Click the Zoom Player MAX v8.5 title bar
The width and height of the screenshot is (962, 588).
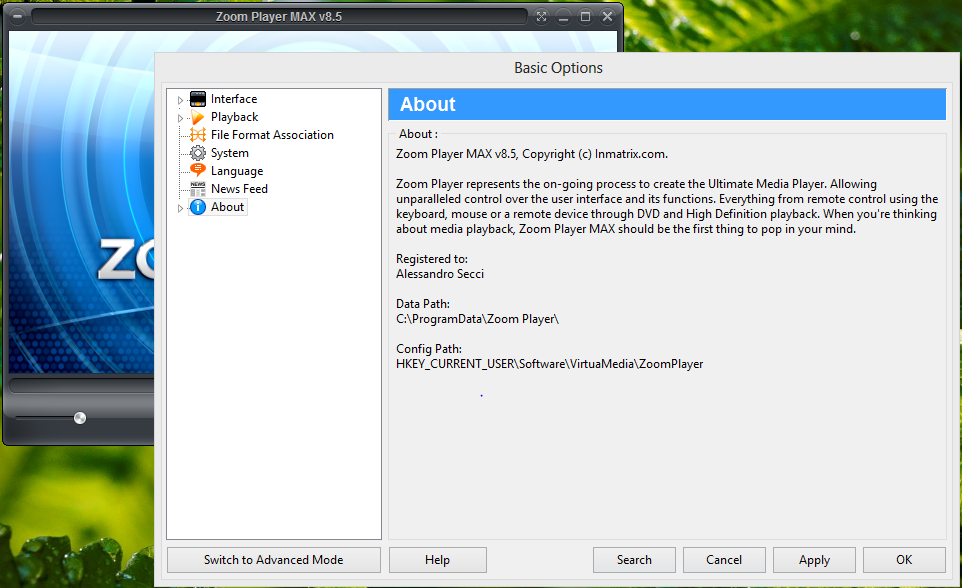279,17
